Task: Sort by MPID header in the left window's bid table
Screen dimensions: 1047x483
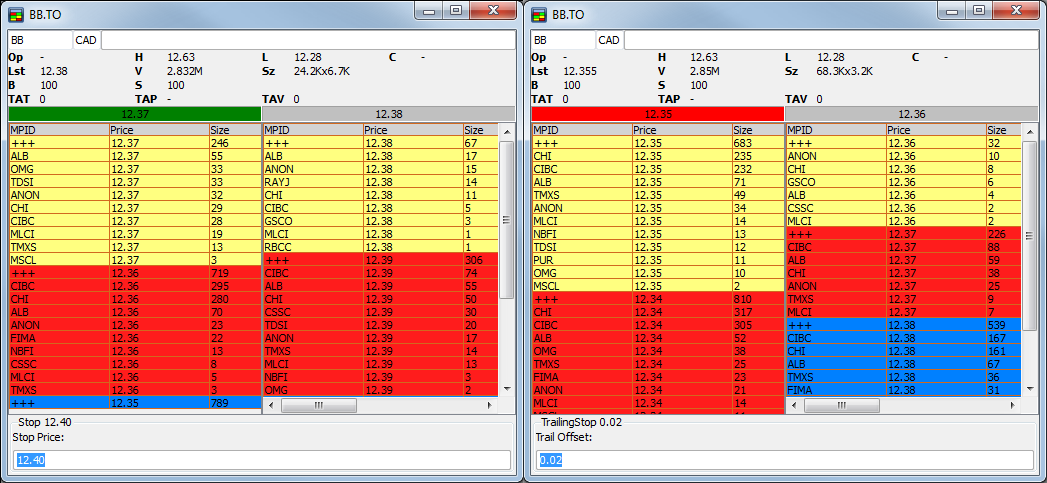Action: click(x=58, y=130)
